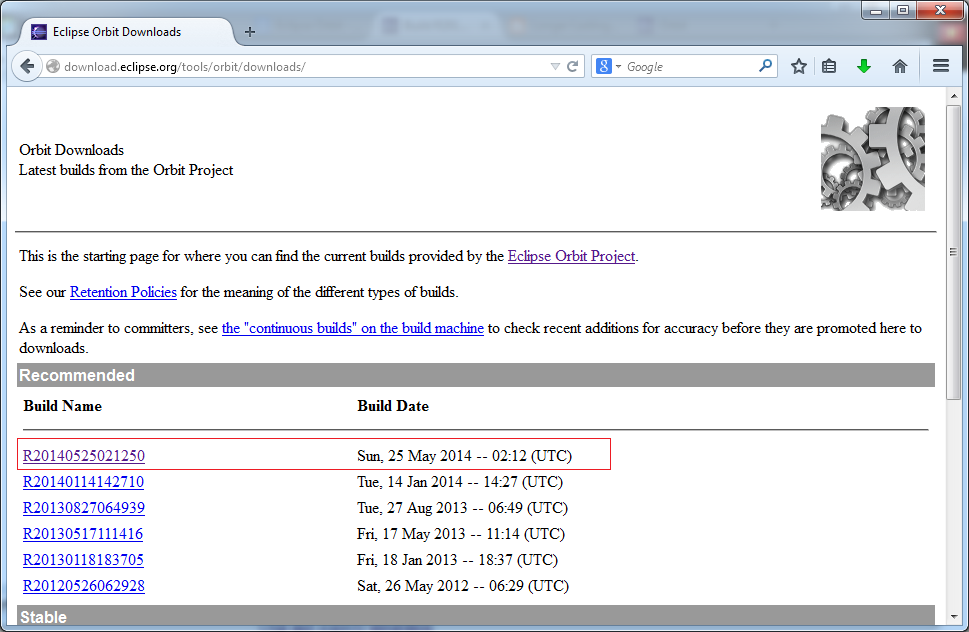Close the Firefox window
969x632 pixels.
click(x=941, y=11)
